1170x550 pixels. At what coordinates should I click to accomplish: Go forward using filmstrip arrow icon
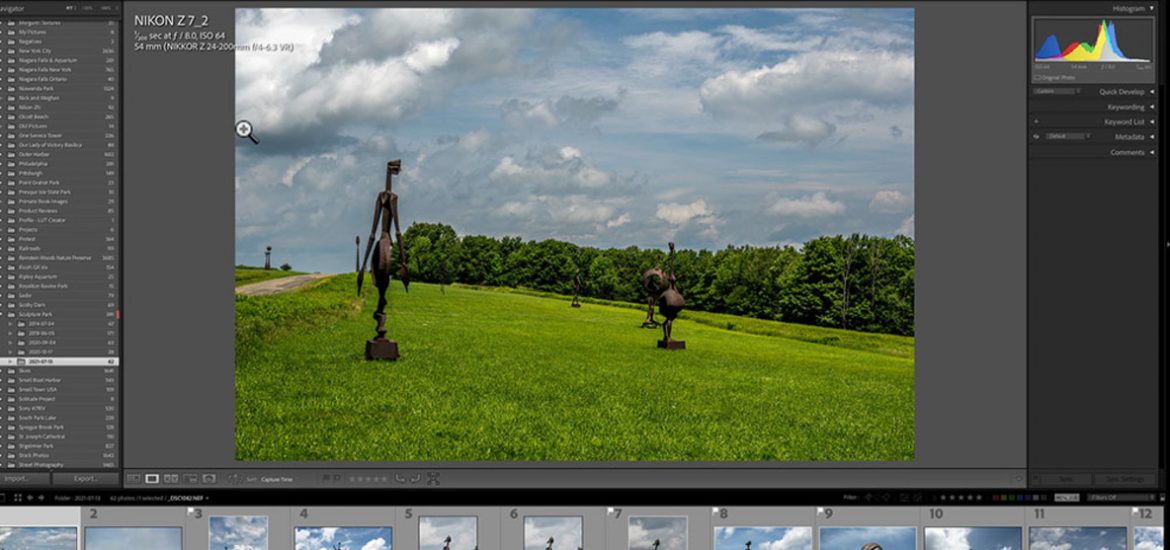(x=41, y=497)
